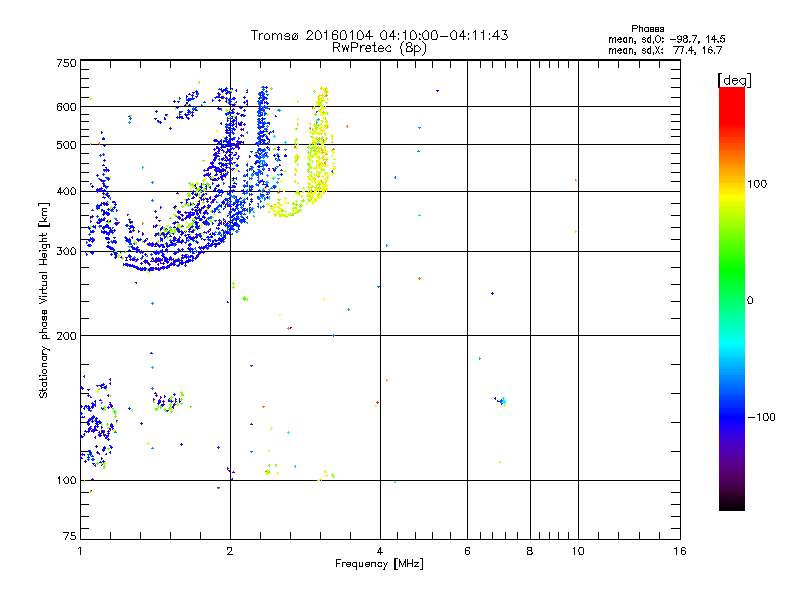Image resolution: width=800 pixels, height=600 pixels.
Task: Click the blue E-layer cluster near 1 MHz
Action: click(x=98, y=423)
